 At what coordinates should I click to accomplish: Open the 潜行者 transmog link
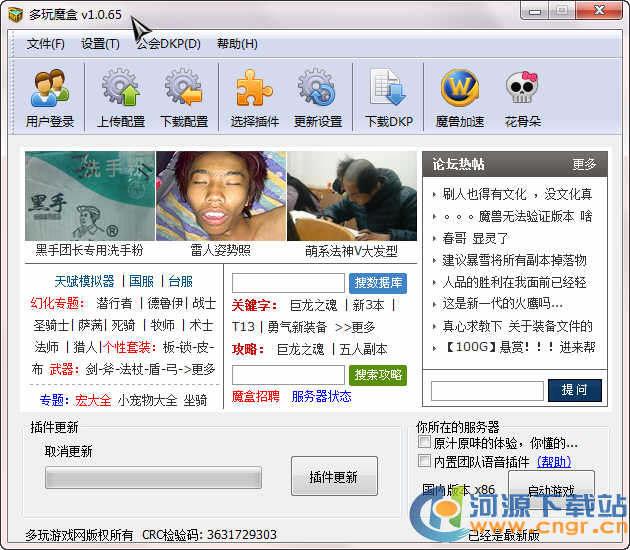click(x=114, y=303)
